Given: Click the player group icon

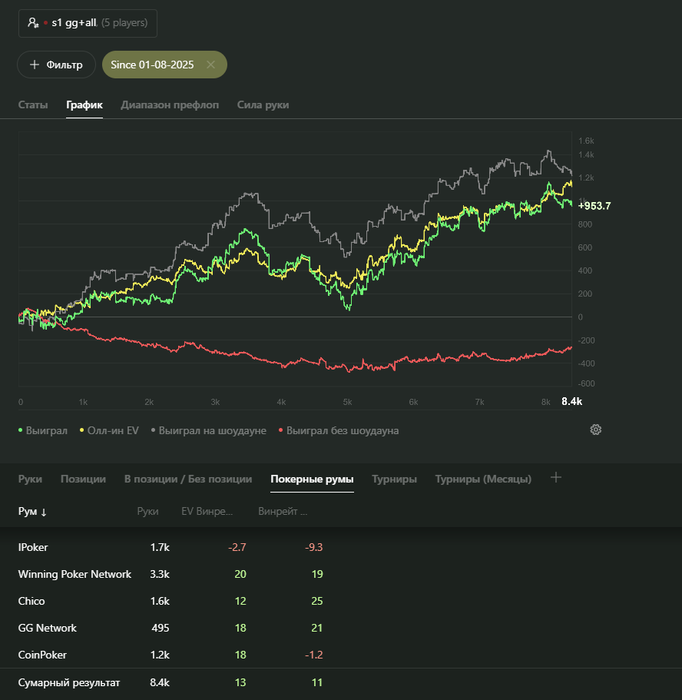Looking at the screenshot, I should pos(33,22).
